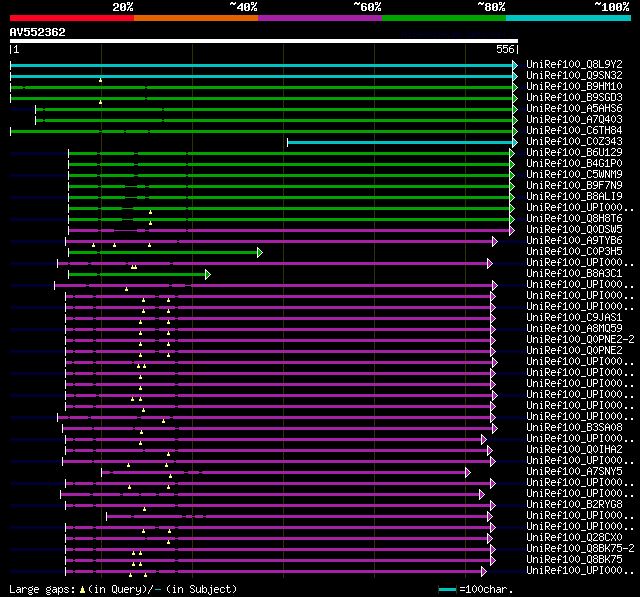Select the UniRef100_B9F7N9 label
This screenshot has height=597, width=640.
574,186
